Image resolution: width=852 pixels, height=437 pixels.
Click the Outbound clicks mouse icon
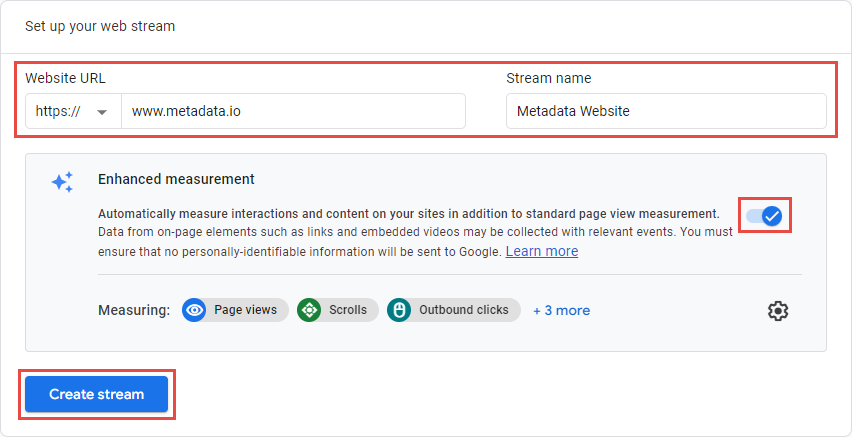pos(399,310)
